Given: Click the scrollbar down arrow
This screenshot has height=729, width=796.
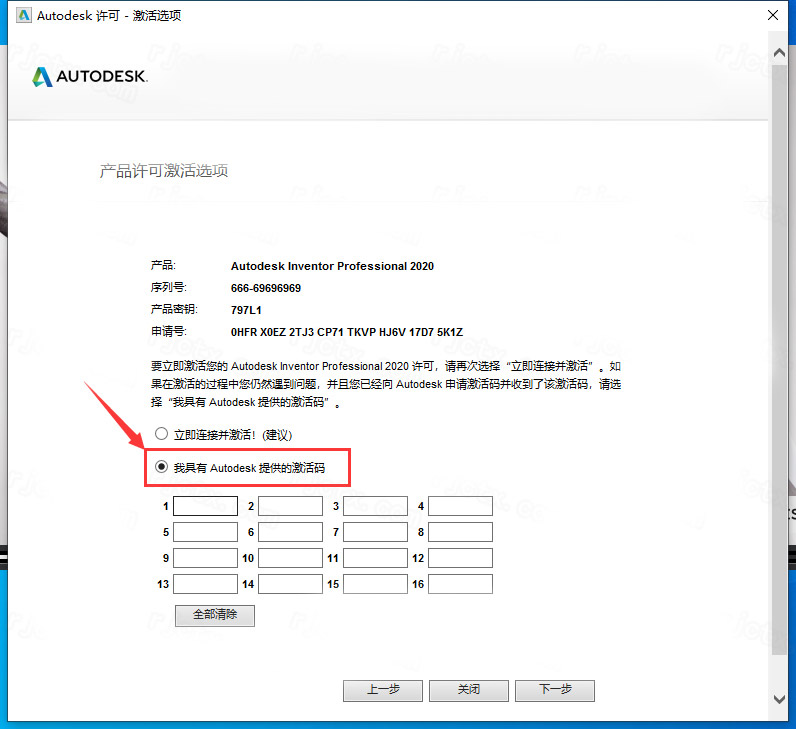Looking at the screenshot, I should (779, 699).
